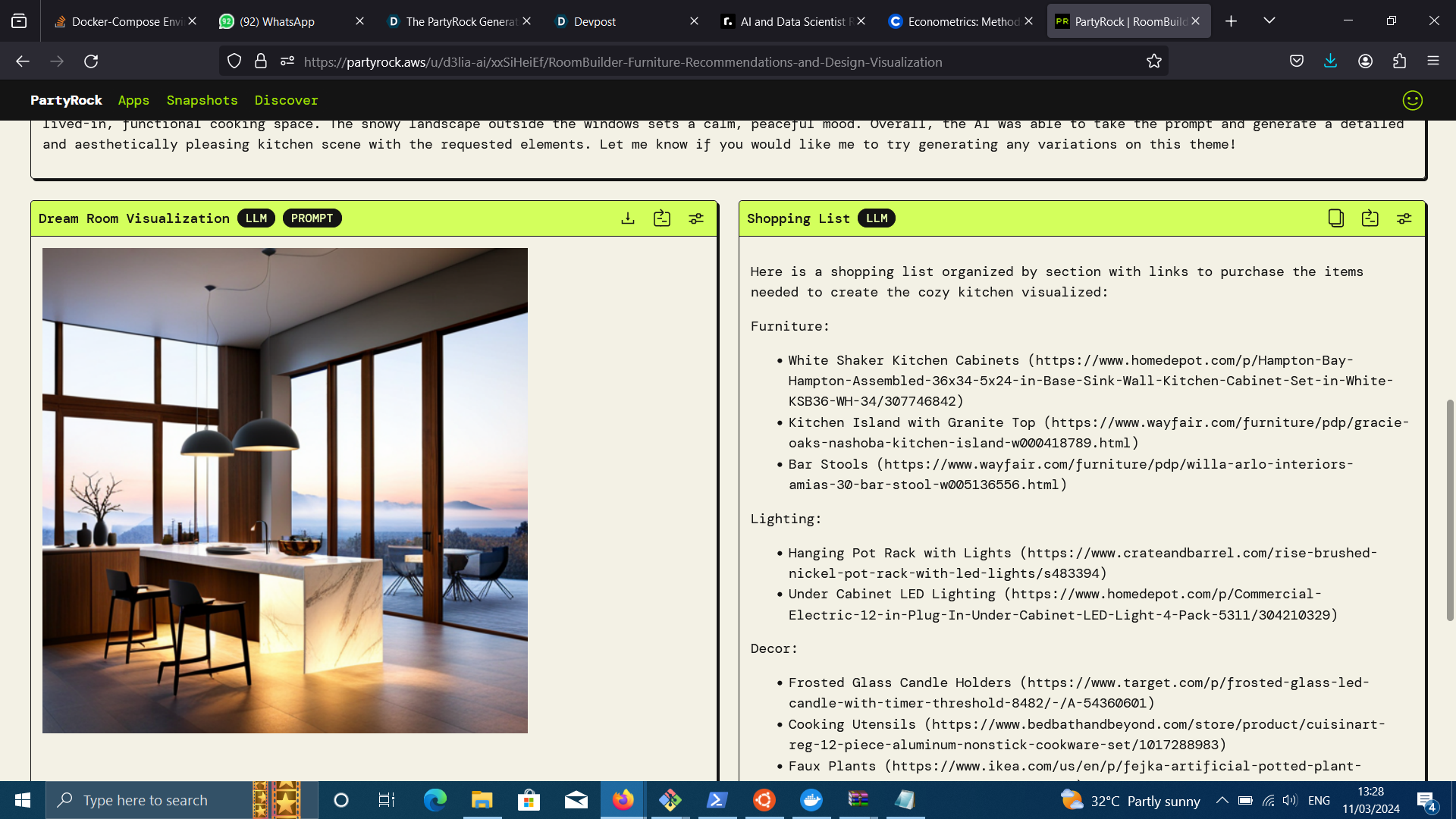The width and height of the screenshot is (1456, 819).
Task: Open the Firefox hamburger application menu
Action: (1433, 61)
